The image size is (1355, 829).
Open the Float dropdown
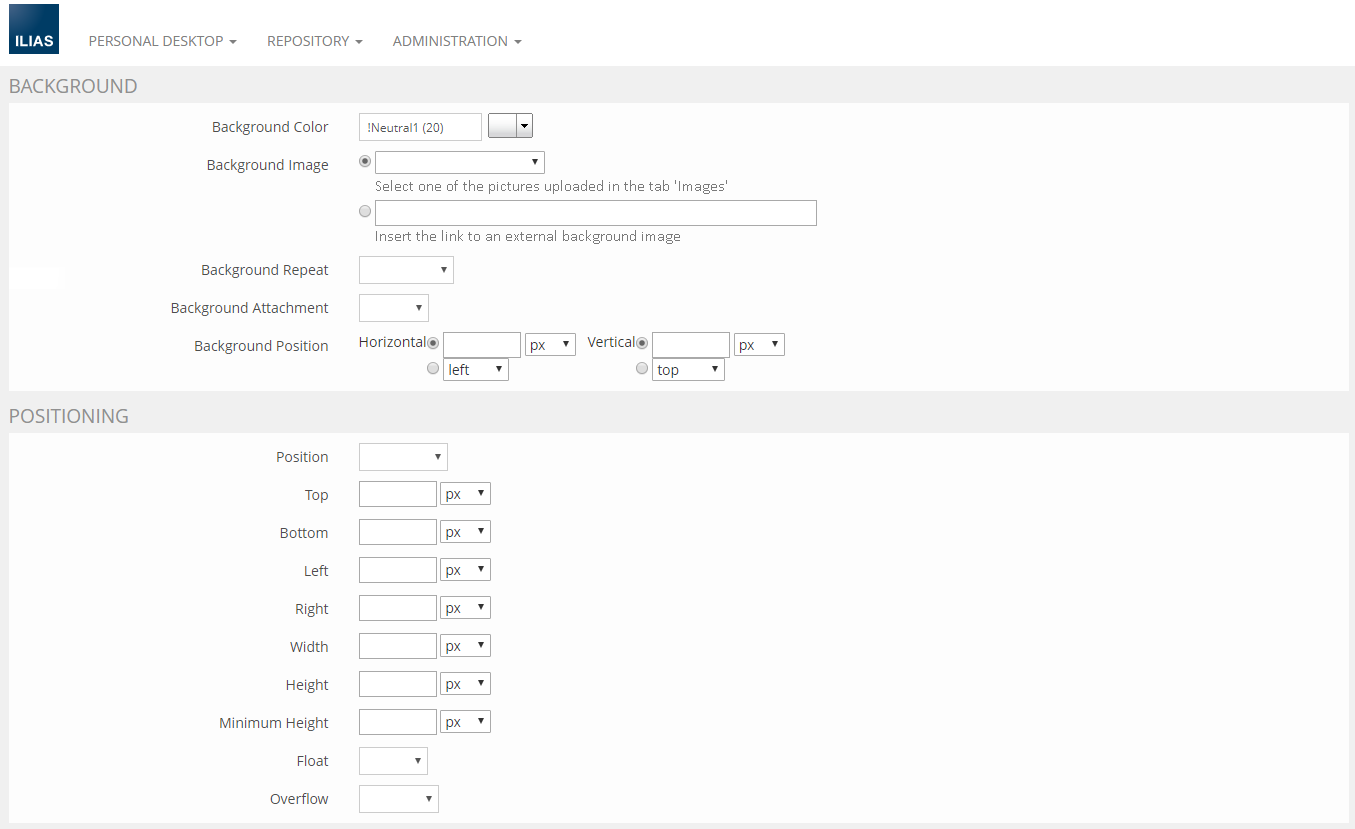click(393, 761)
